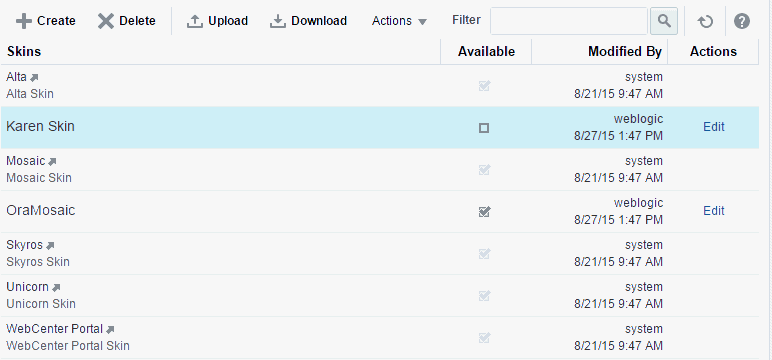Open help with the question mark icon
The image size is (772, 360).
point(742,21)
